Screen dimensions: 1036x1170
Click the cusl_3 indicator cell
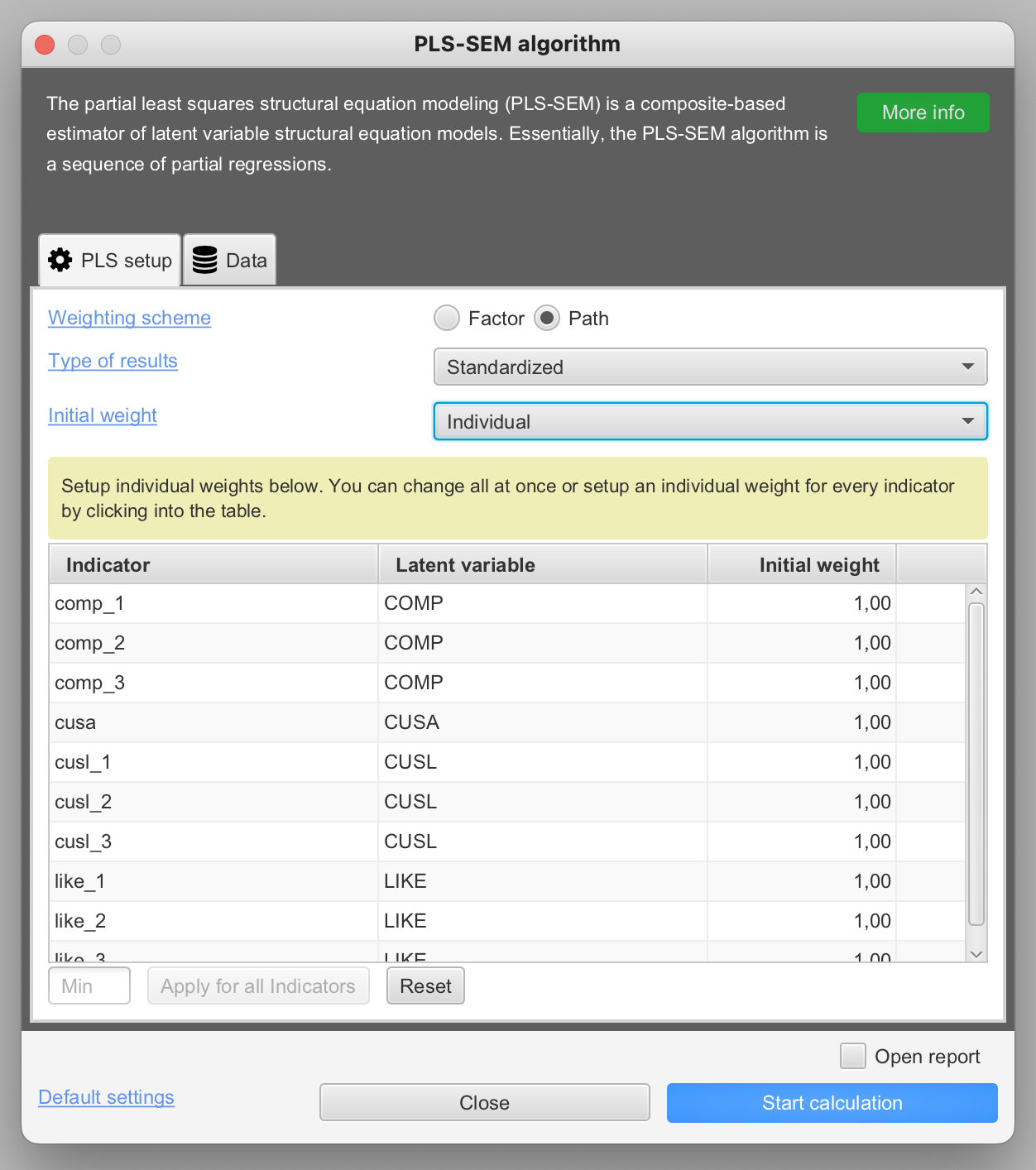[213, 842]
